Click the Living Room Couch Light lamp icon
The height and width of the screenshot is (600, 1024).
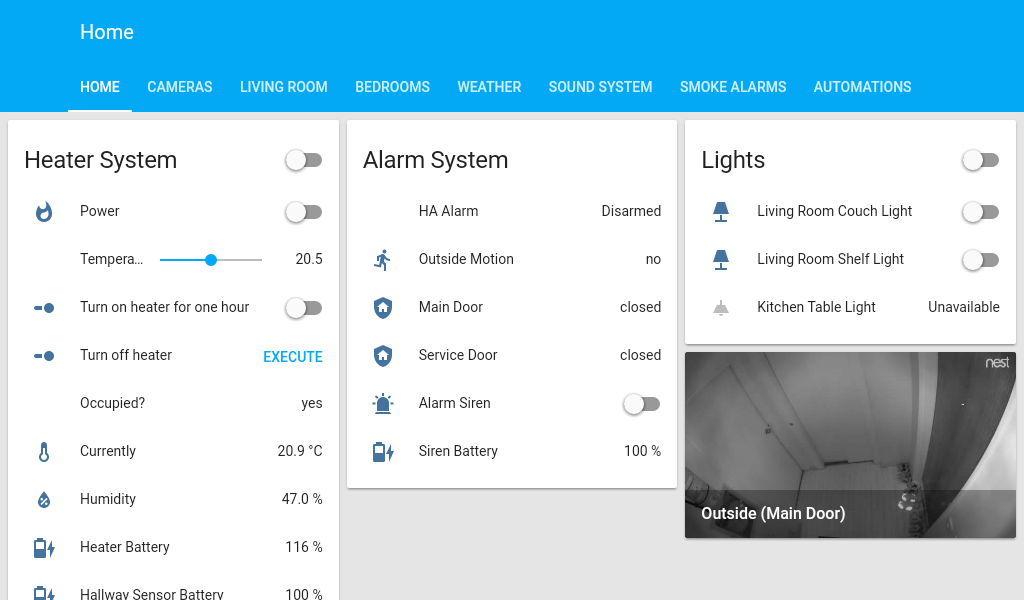[721, 212]
